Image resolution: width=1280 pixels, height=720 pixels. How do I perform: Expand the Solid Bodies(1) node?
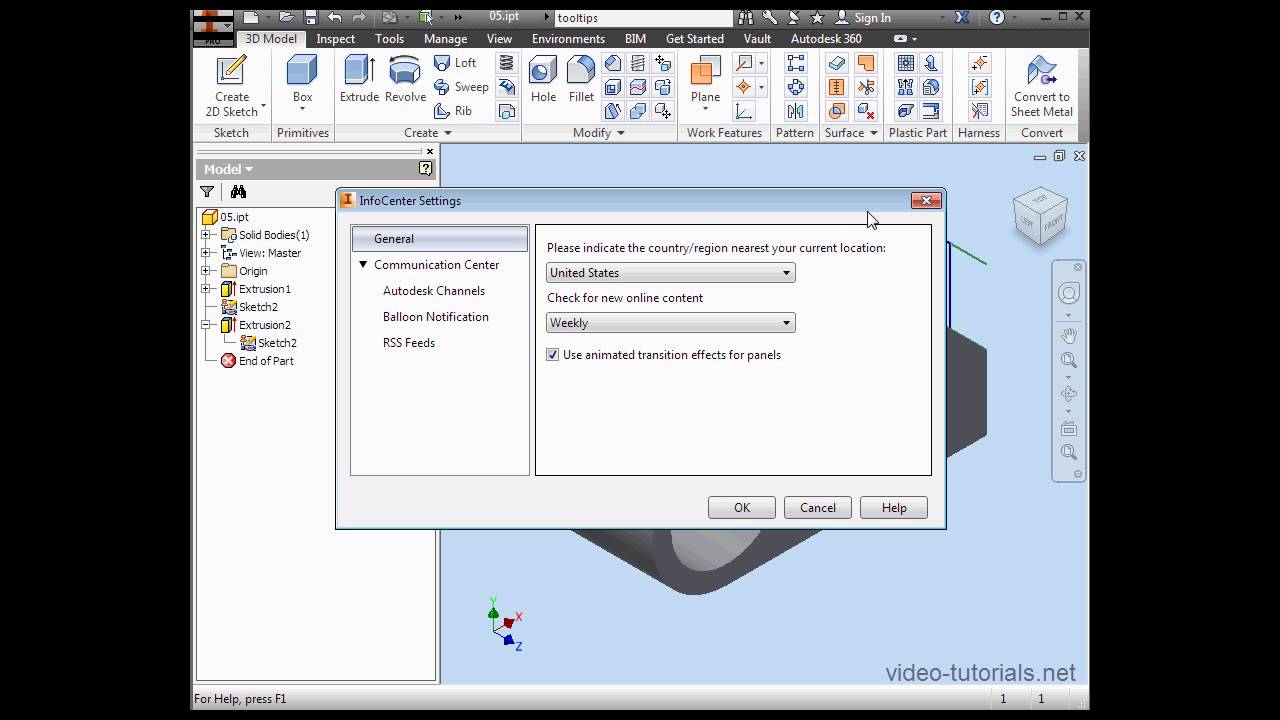point(206,235)
